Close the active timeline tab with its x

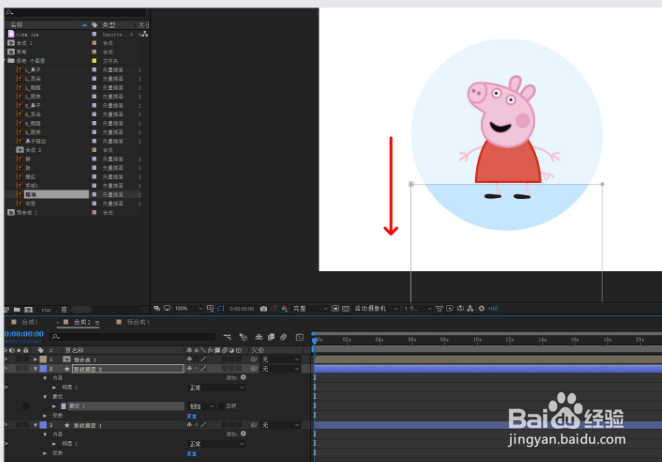58,323
